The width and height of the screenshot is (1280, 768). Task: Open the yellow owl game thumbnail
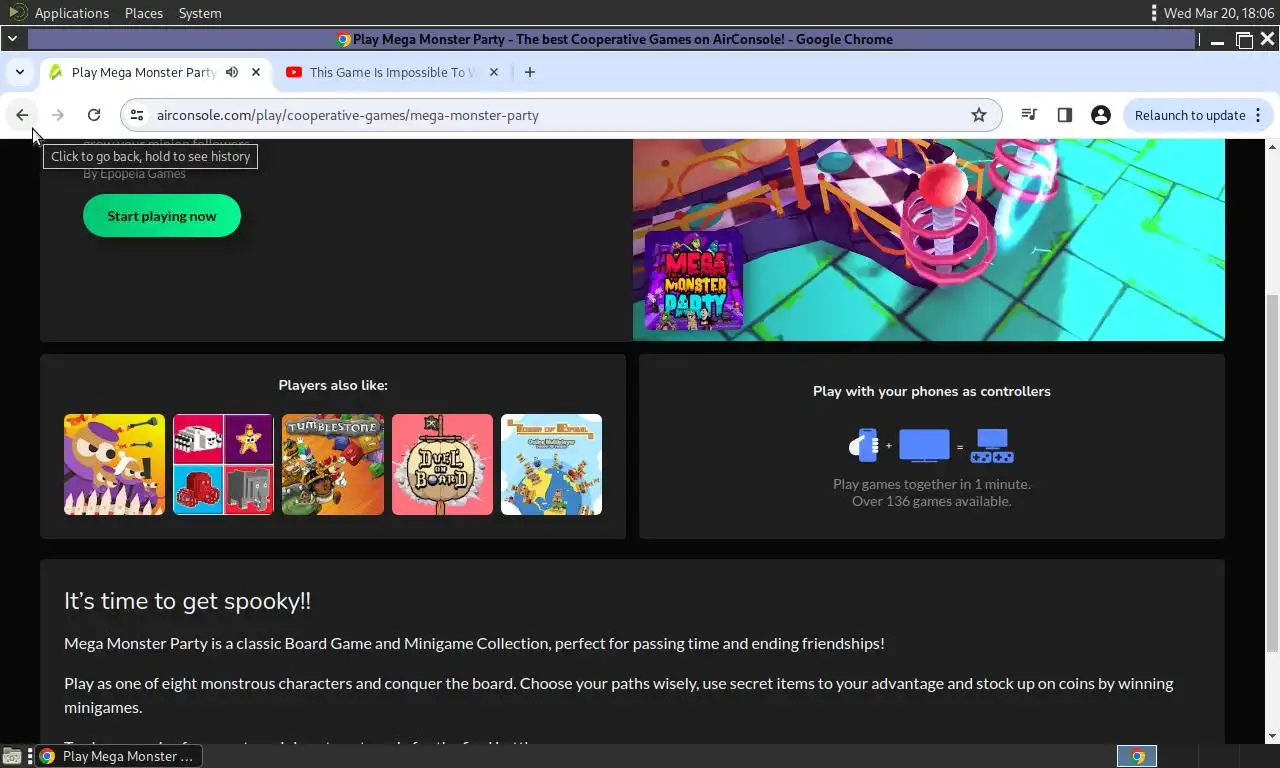pyautogui.click(x=114, y=465)
